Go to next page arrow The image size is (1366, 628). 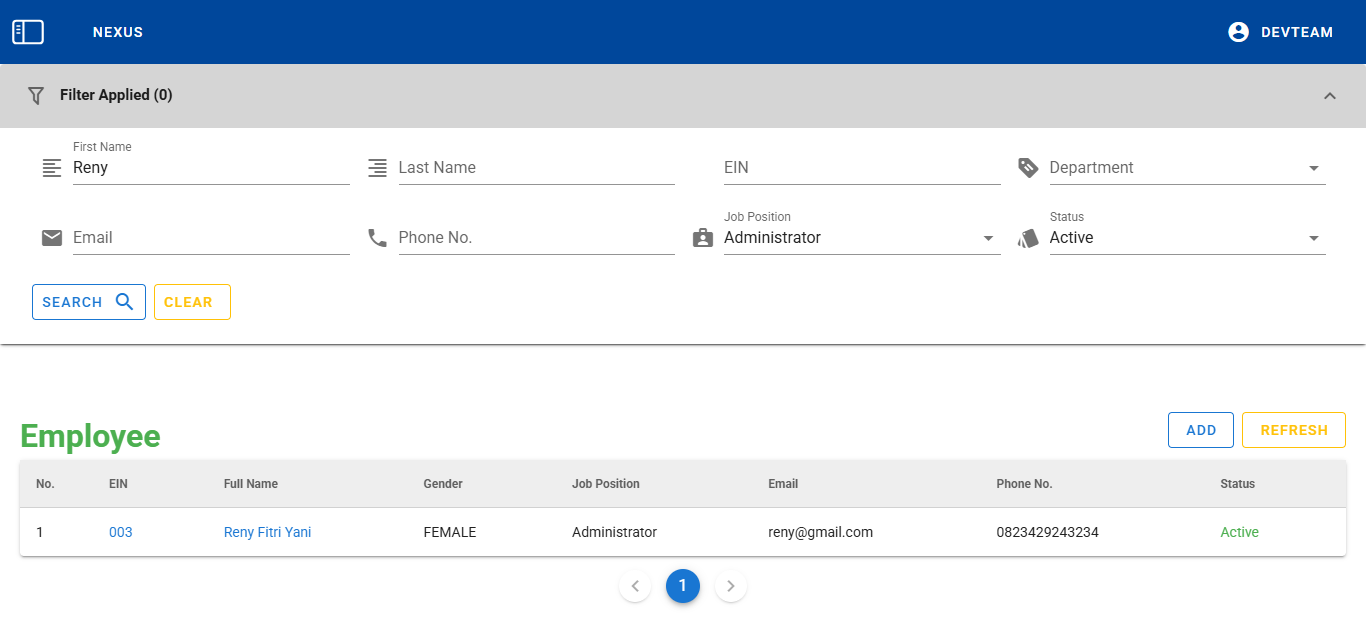click(731, 586)
